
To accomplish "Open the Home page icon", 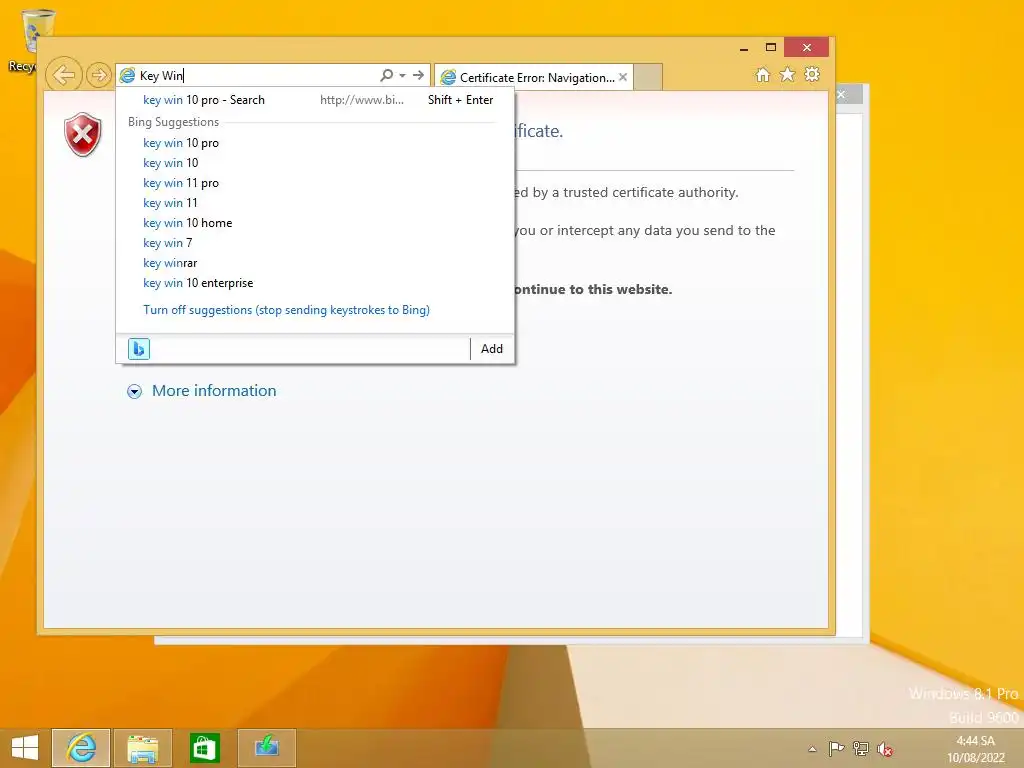I will coord(763,74).
